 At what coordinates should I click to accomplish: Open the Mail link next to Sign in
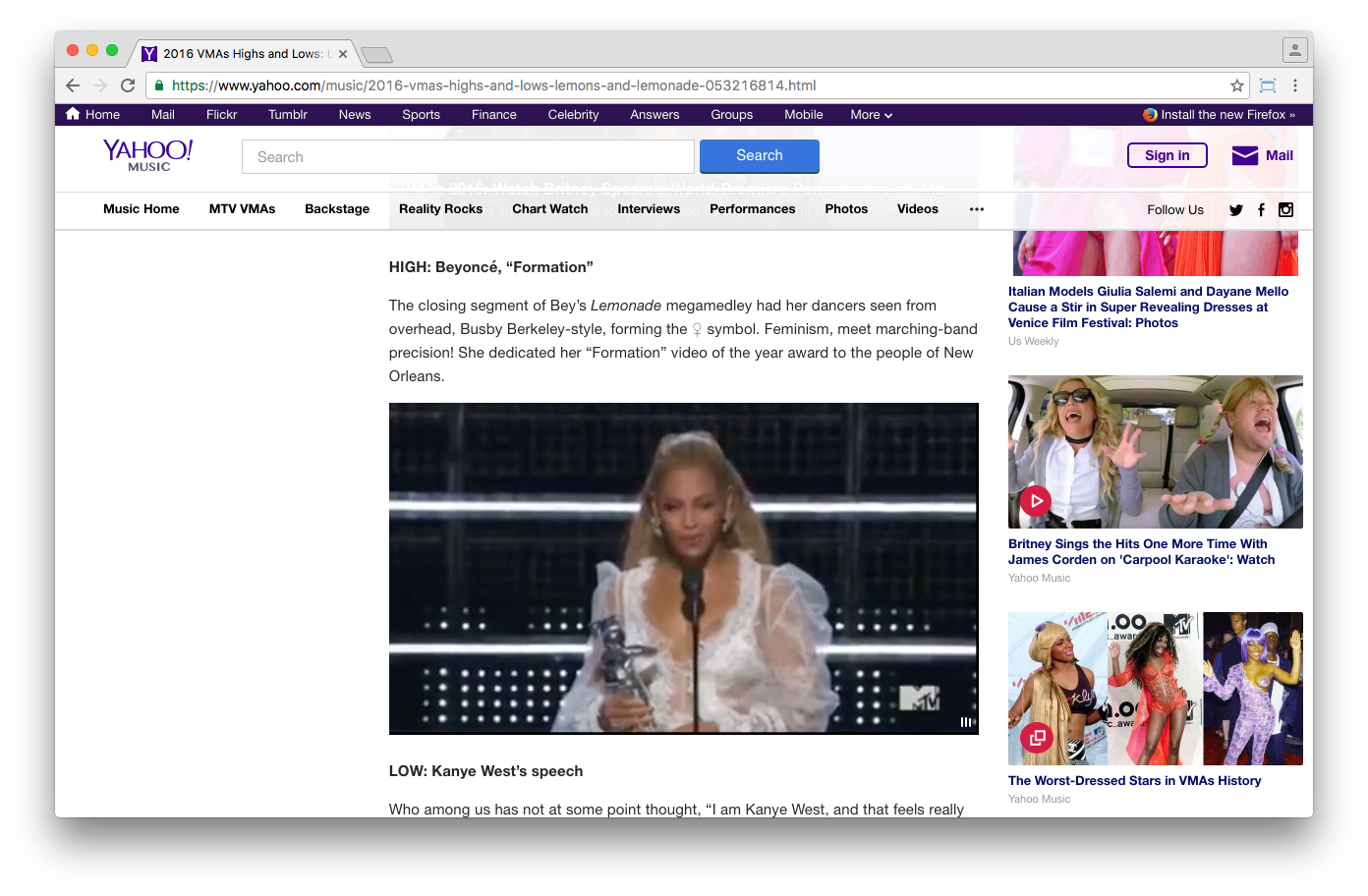click(x=1280, y=155)
